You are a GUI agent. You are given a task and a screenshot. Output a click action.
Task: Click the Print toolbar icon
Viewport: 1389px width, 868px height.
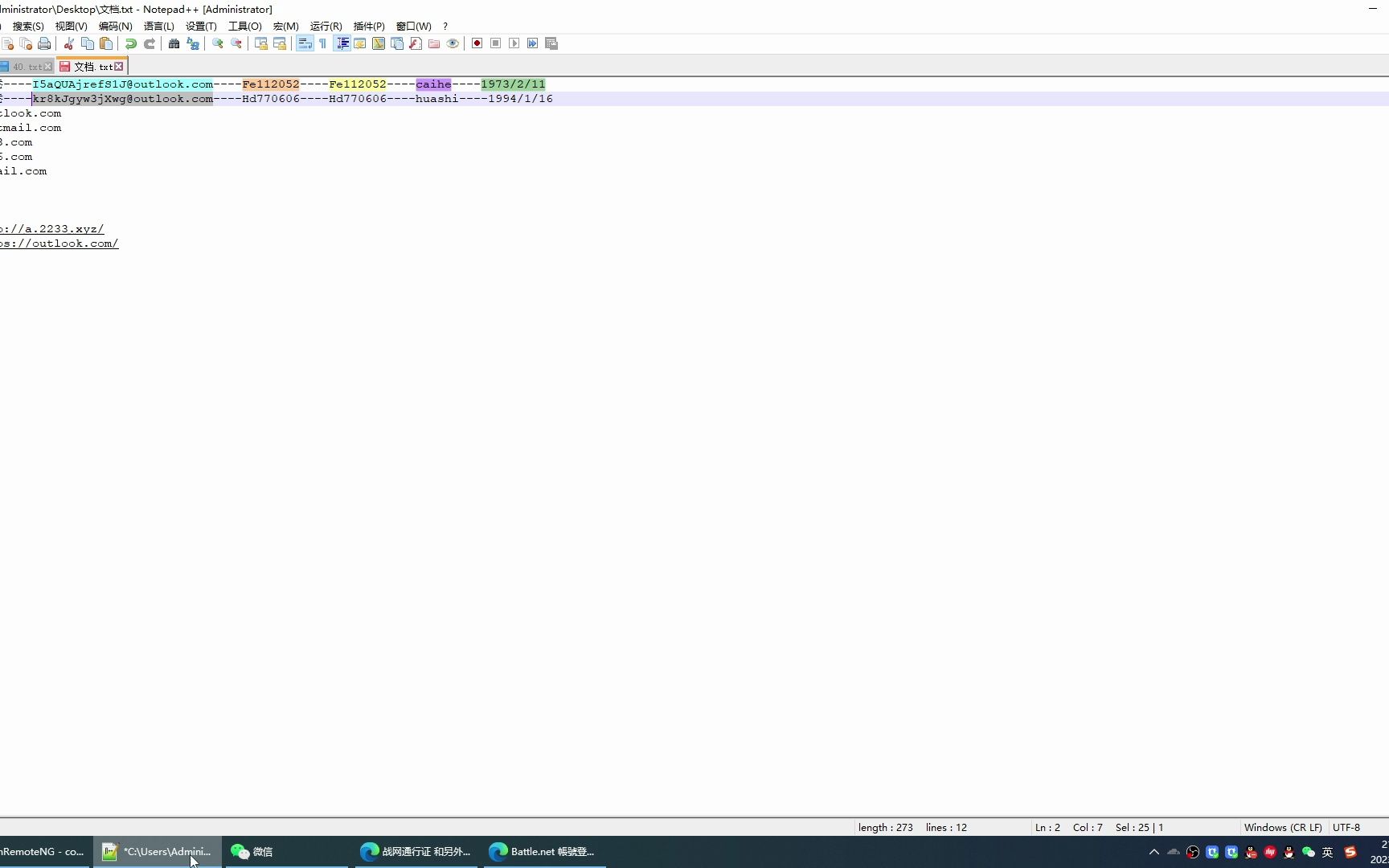[x=44, y=43]
